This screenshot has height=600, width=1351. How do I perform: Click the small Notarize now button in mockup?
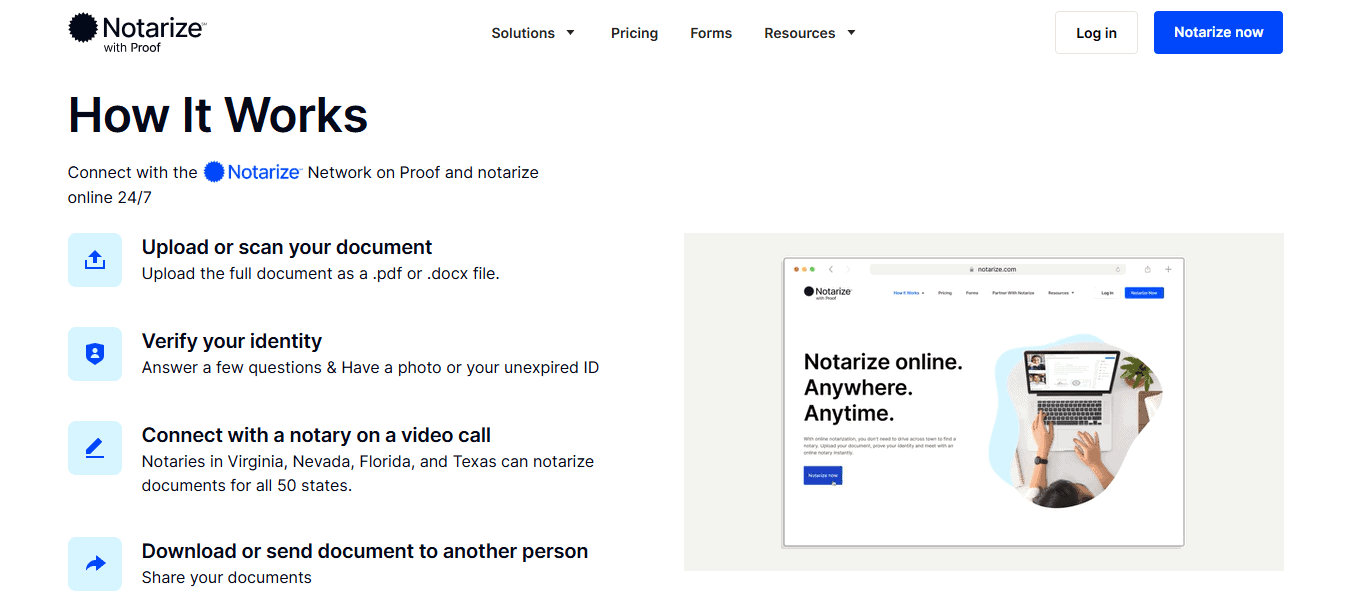pyautogui.click(x=823, y=475)
